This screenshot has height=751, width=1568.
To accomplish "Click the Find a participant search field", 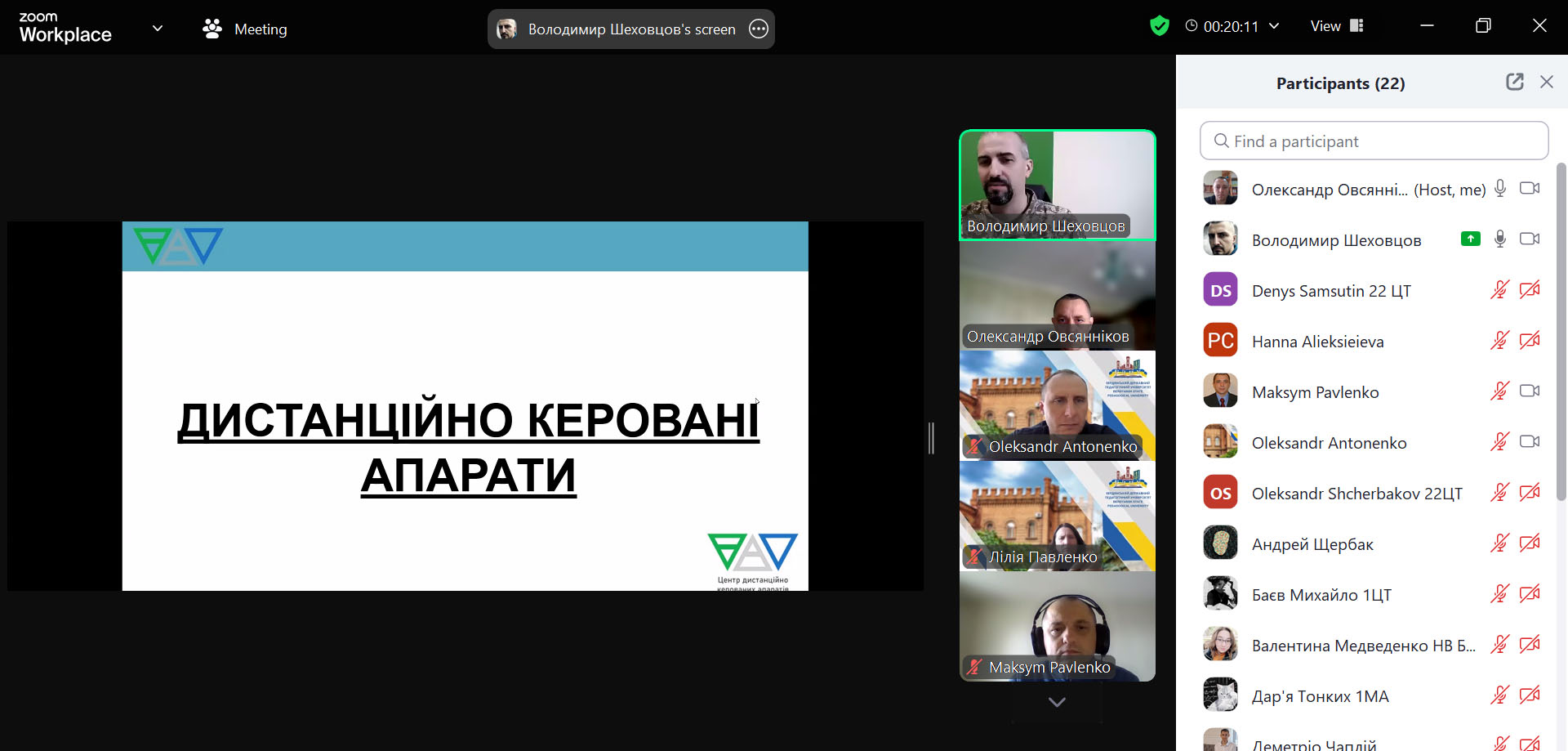I will [x=1374, y=141].
